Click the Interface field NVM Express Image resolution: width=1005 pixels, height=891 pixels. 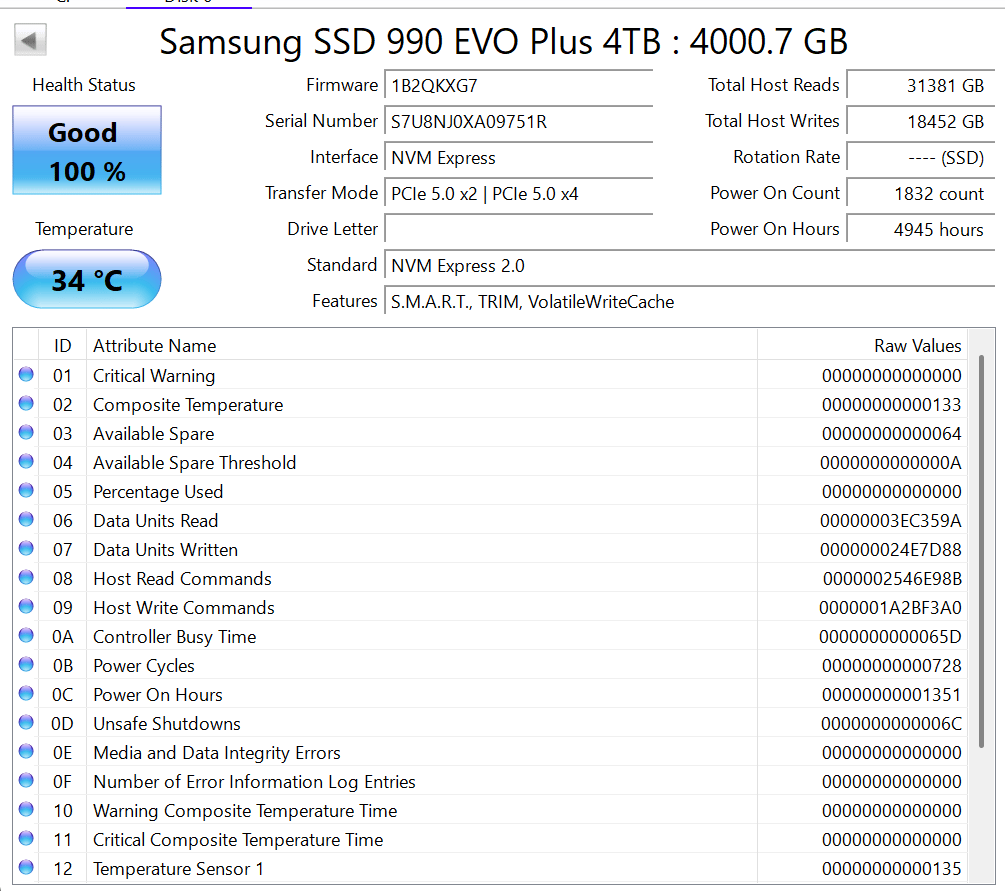(x=519, y=157)
